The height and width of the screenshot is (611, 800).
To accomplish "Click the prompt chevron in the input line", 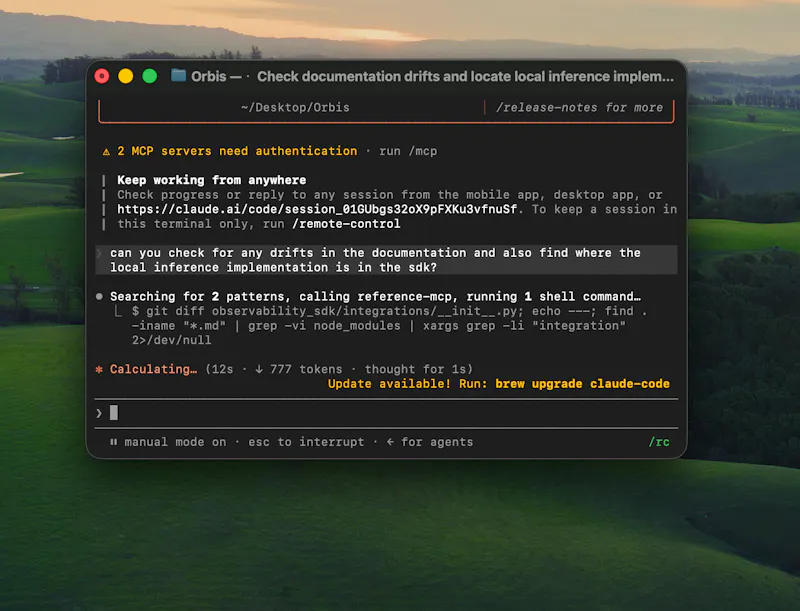I will click(x=99, y=413).
